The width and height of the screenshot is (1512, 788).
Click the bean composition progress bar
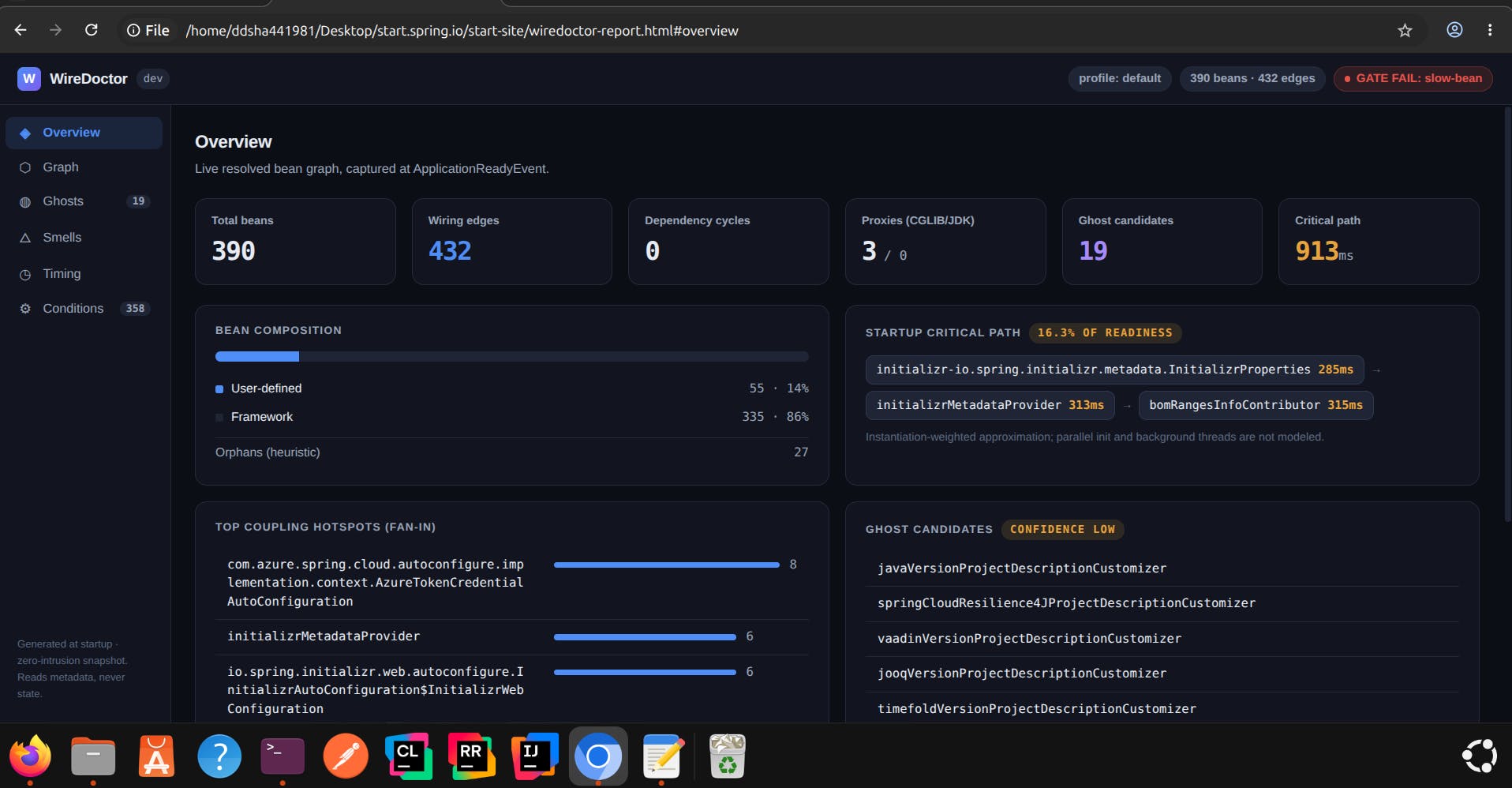511,357
